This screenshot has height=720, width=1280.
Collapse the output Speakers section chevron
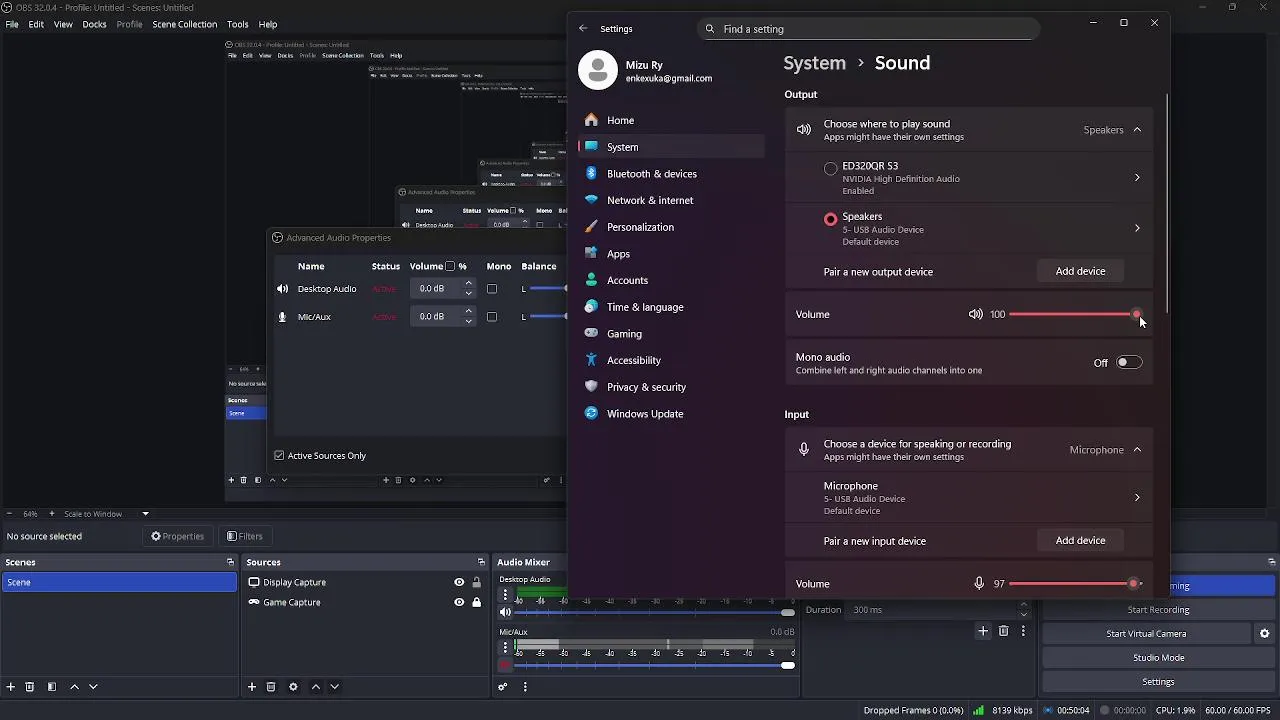click(x=1137, y=130)
